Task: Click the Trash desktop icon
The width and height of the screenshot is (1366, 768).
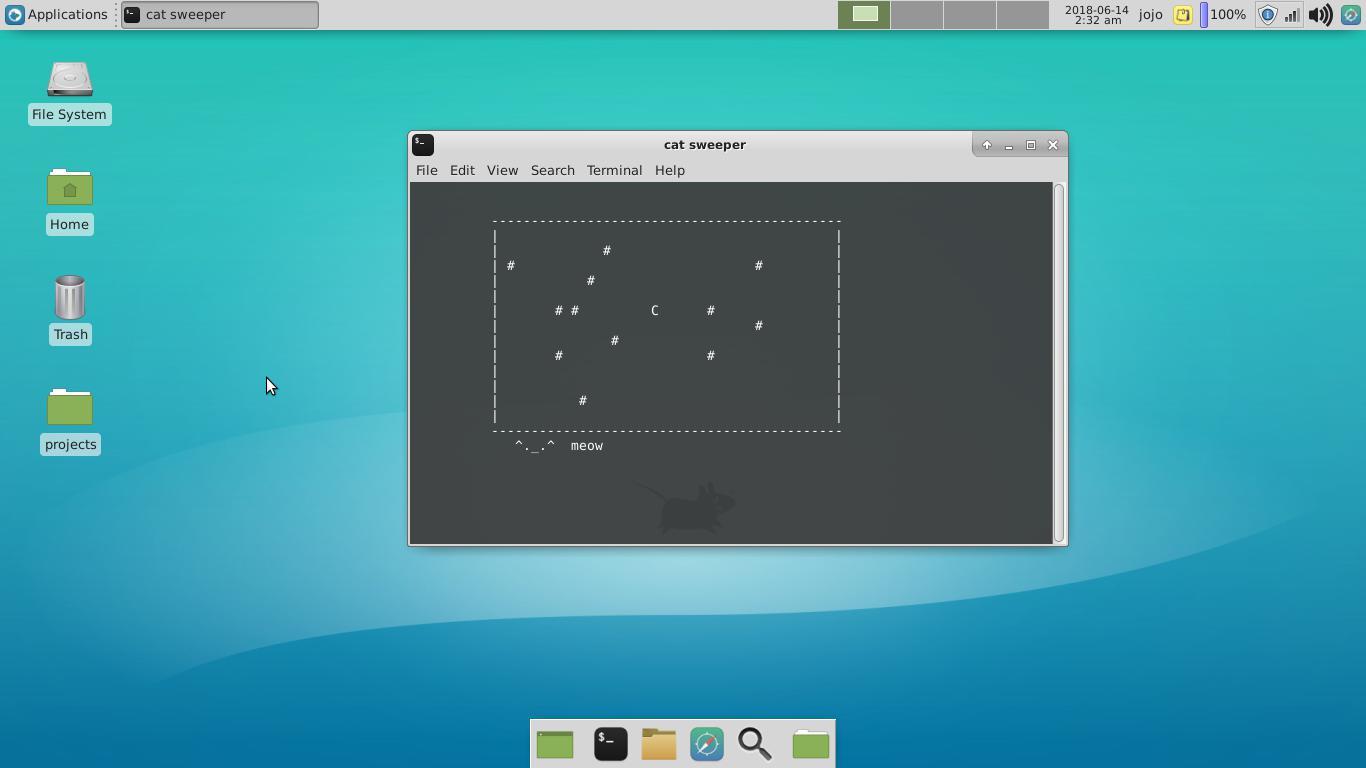Action: point(70,310)
